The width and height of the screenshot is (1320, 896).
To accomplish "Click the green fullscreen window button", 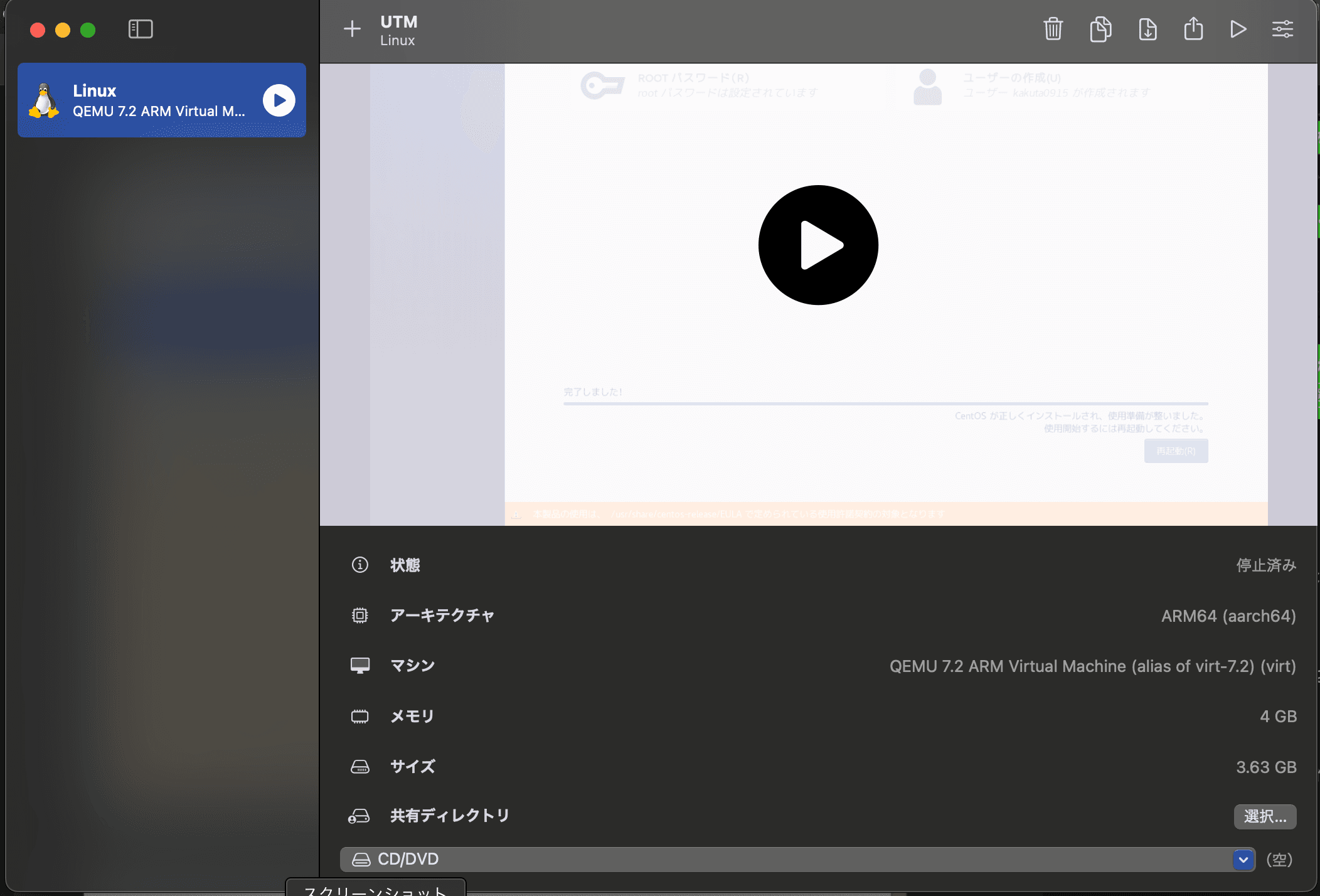I will (88, 30).
